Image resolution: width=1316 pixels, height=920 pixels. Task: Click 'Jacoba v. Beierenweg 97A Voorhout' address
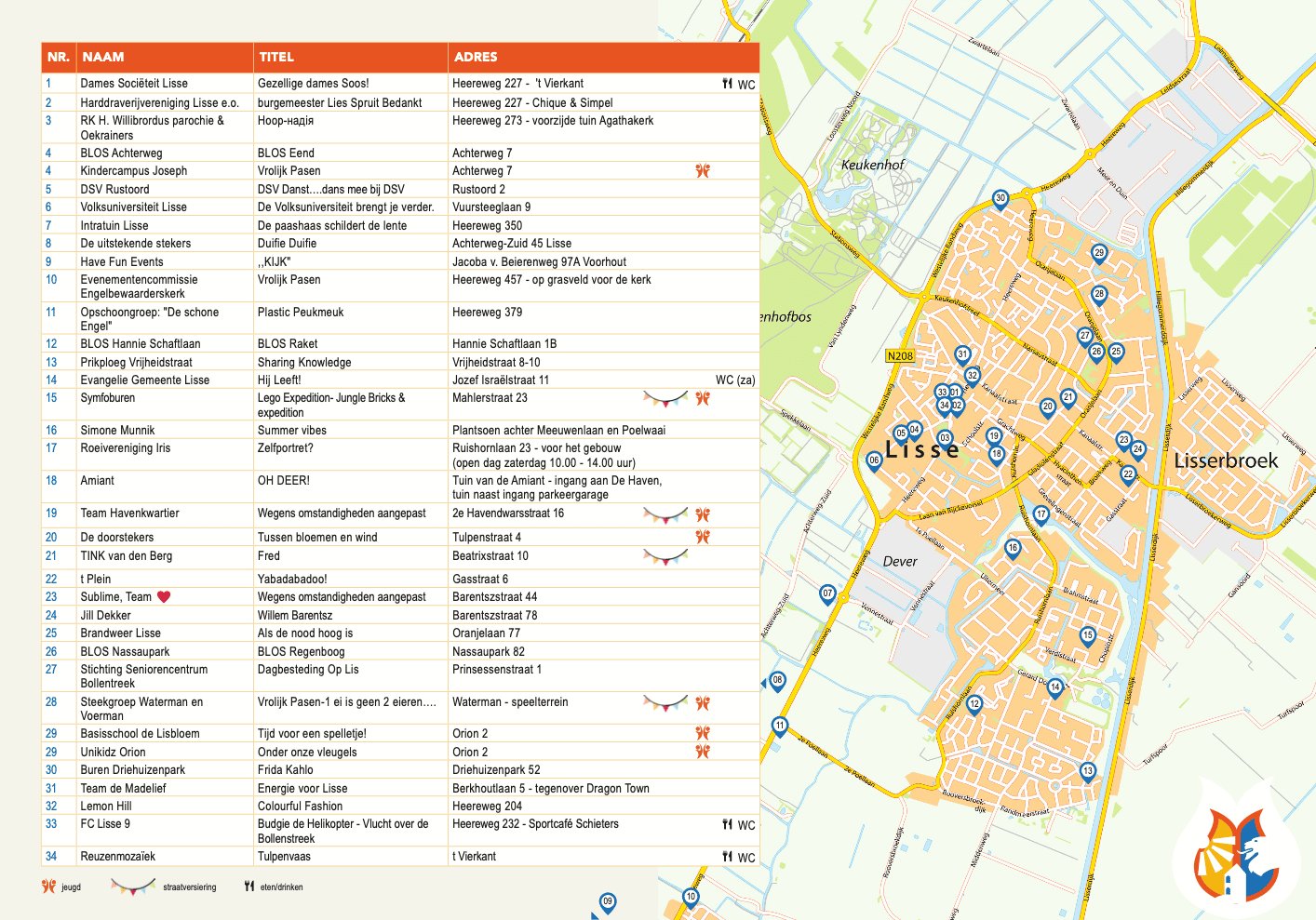coord(540,262)
